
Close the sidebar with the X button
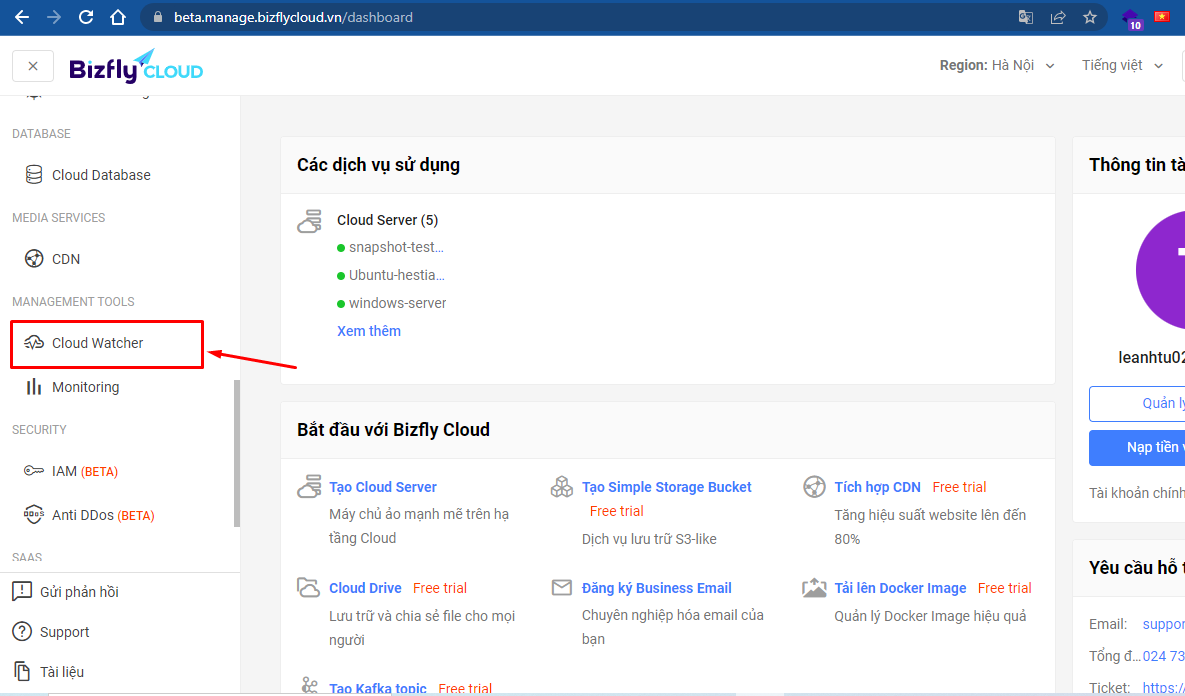point(32,66)
